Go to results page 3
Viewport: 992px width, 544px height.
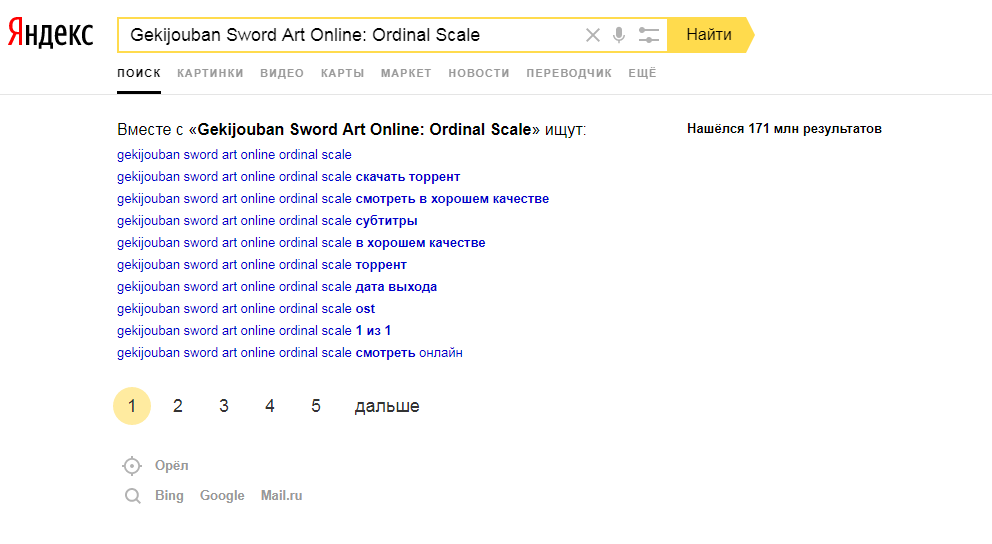pos(224,406)
